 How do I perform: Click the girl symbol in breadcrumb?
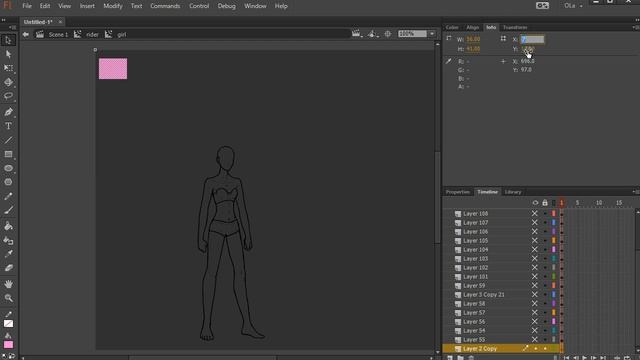coord(122,35)
